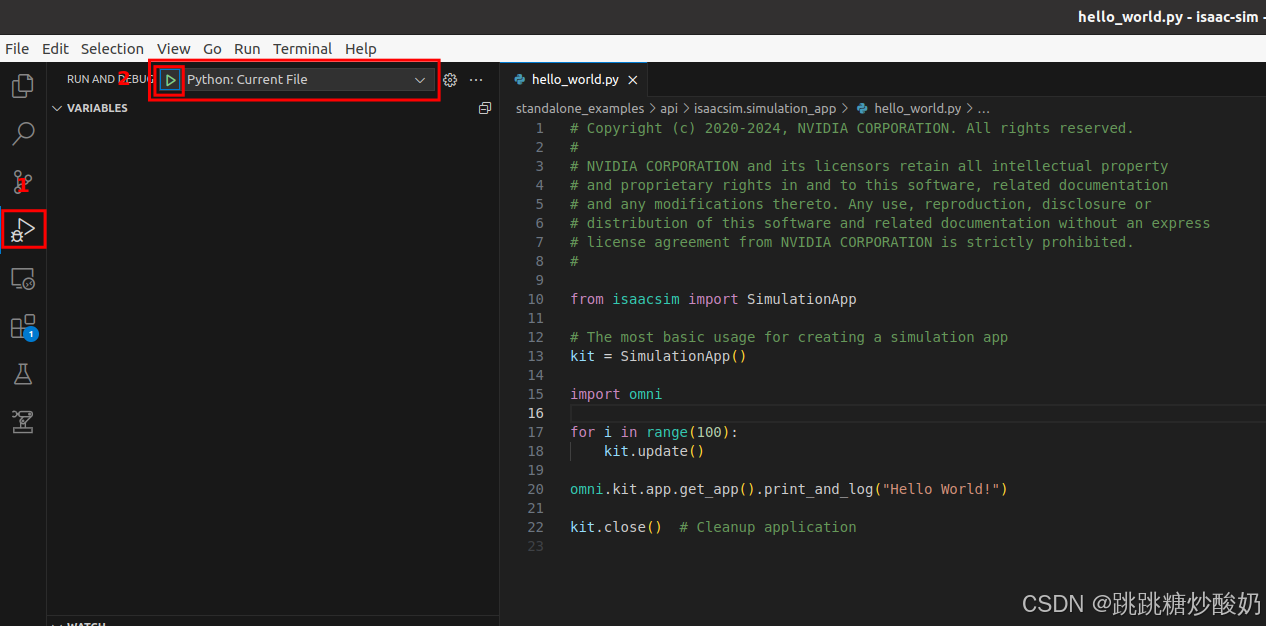Open the Run menu

246,48
